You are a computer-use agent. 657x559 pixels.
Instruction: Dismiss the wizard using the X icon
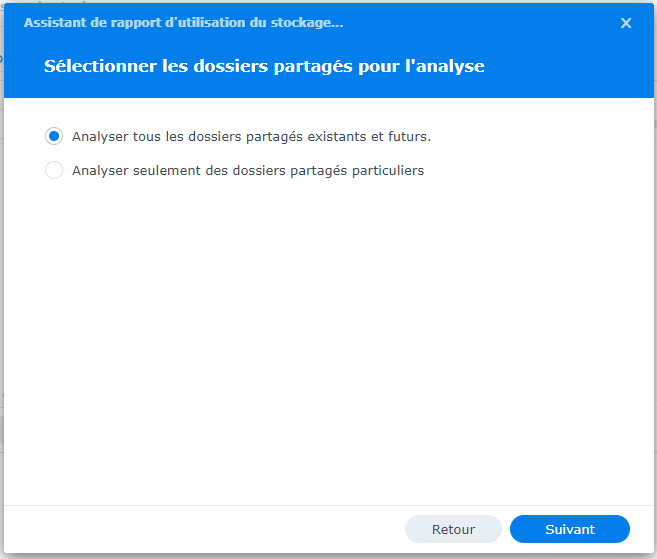pos(626,23)
